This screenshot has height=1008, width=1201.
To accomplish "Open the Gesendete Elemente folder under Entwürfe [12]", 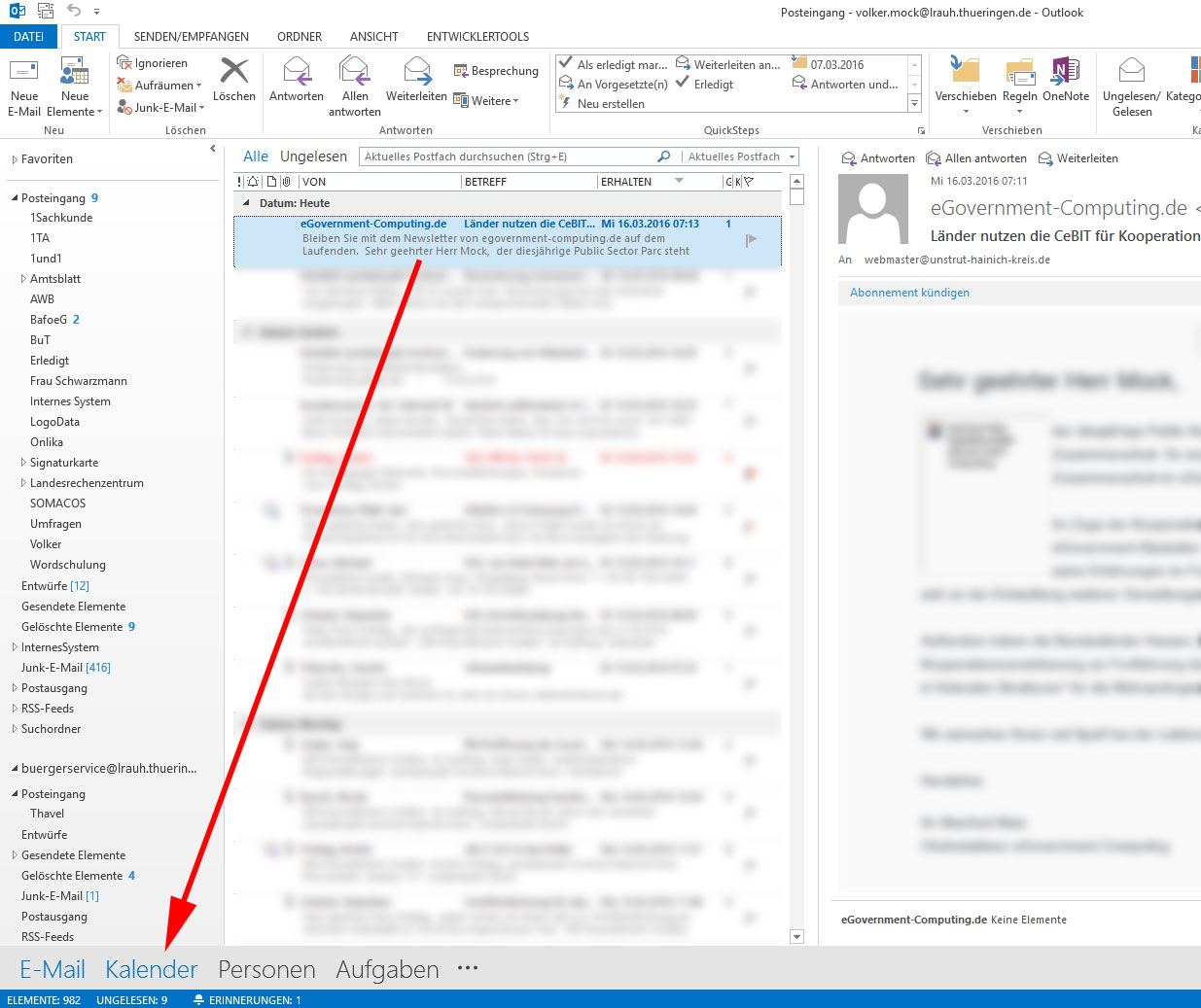I will (74, 607).
